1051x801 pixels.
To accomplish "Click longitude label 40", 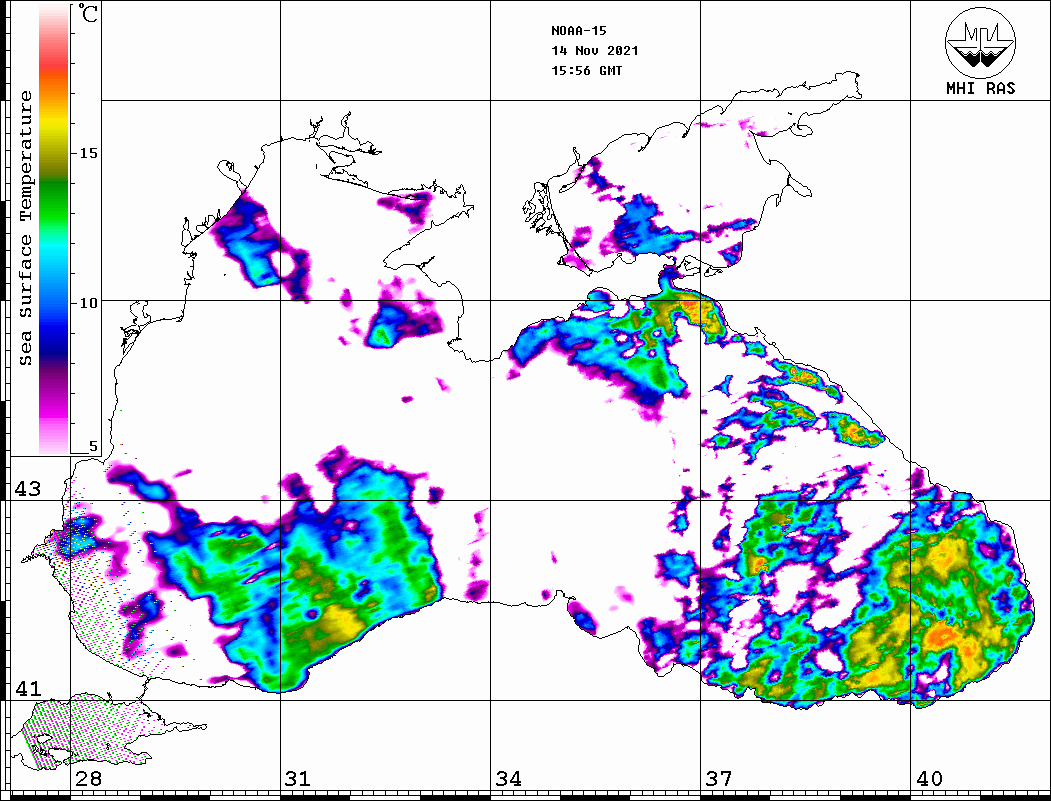I will pyautogui.click(x=929, y=778).
